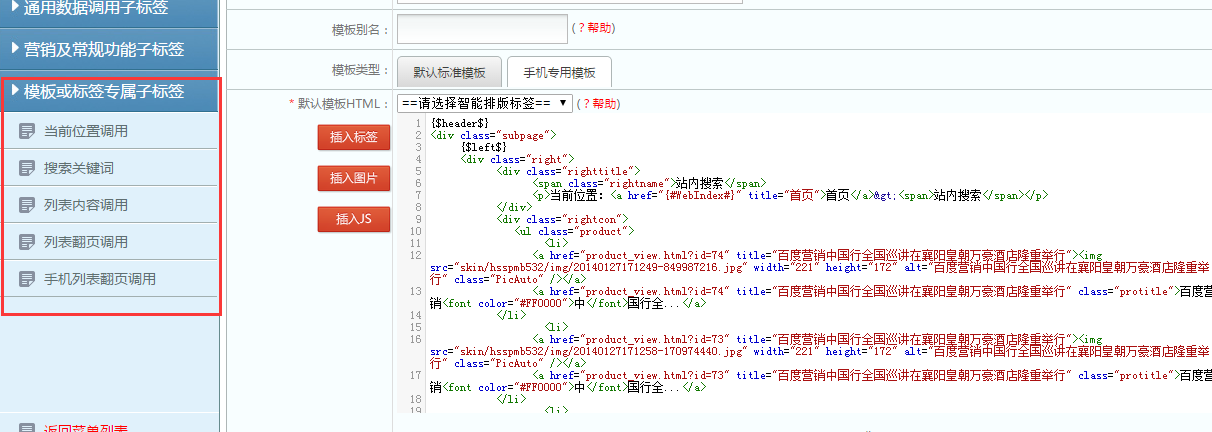Click the icon for 手机列表翻页调用
This screenshot has height=432, width=1212.
(x=27, y=279)
